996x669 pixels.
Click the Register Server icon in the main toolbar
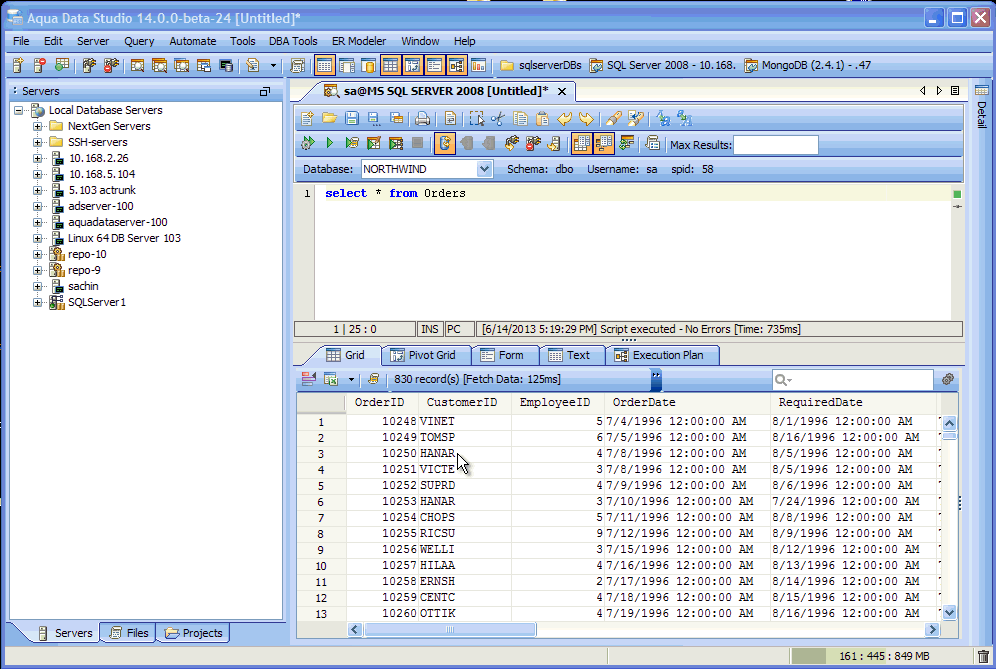pyautogui.click(x=18, y=65)
